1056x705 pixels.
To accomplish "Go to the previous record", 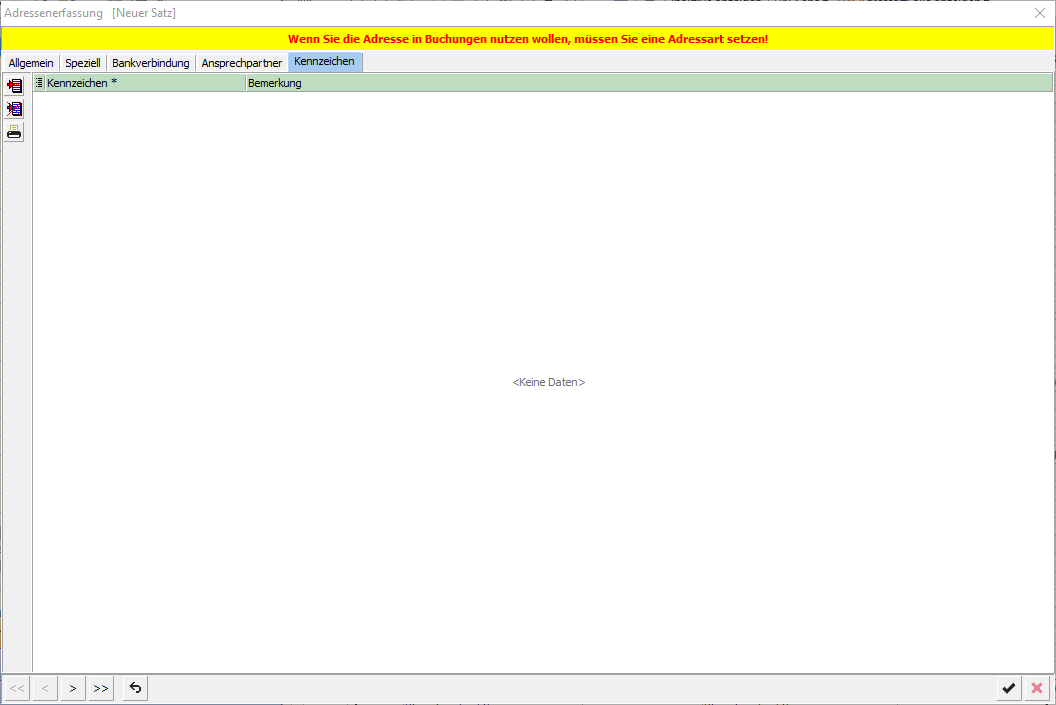I will pos(45,688).
